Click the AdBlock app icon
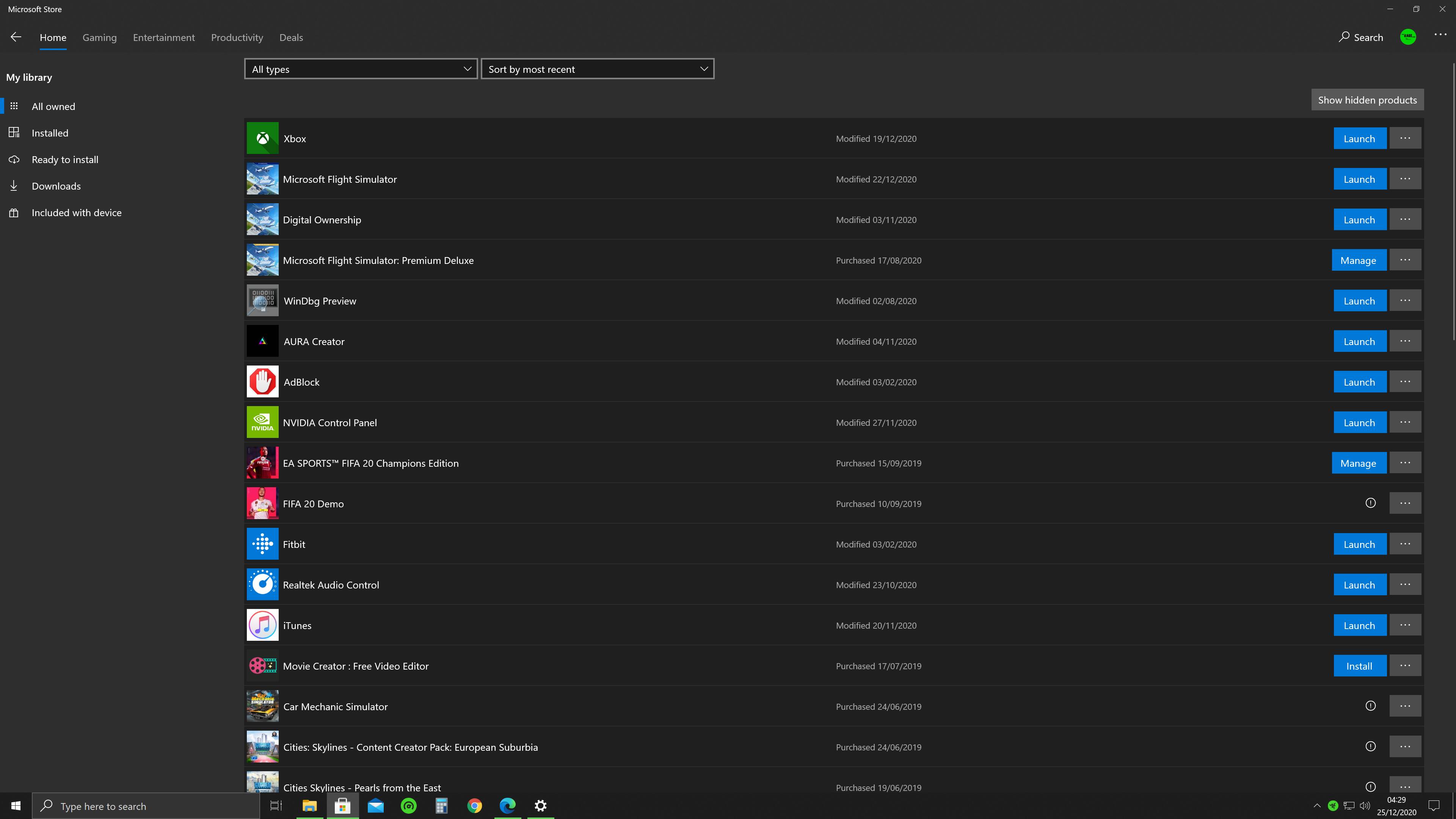The image size is (1456, 819). click(262, 382)
